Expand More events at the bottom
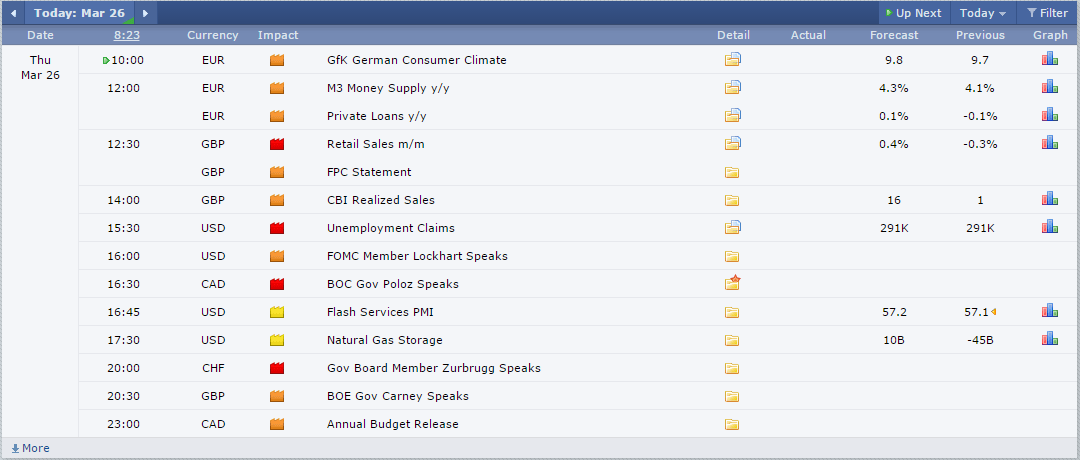The height and width of the screenshot is (460, 1080). (30, 448)
